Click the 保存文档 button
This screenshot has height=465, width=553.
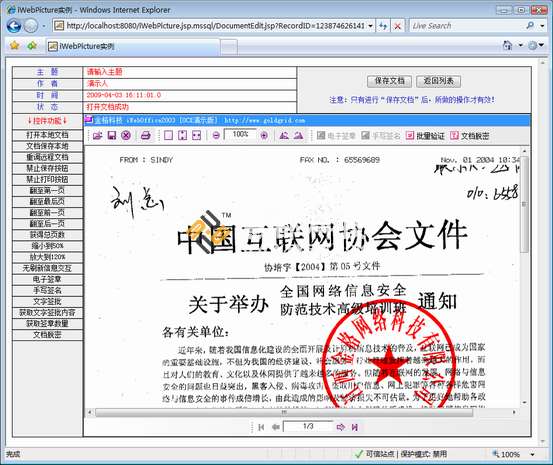389,81
